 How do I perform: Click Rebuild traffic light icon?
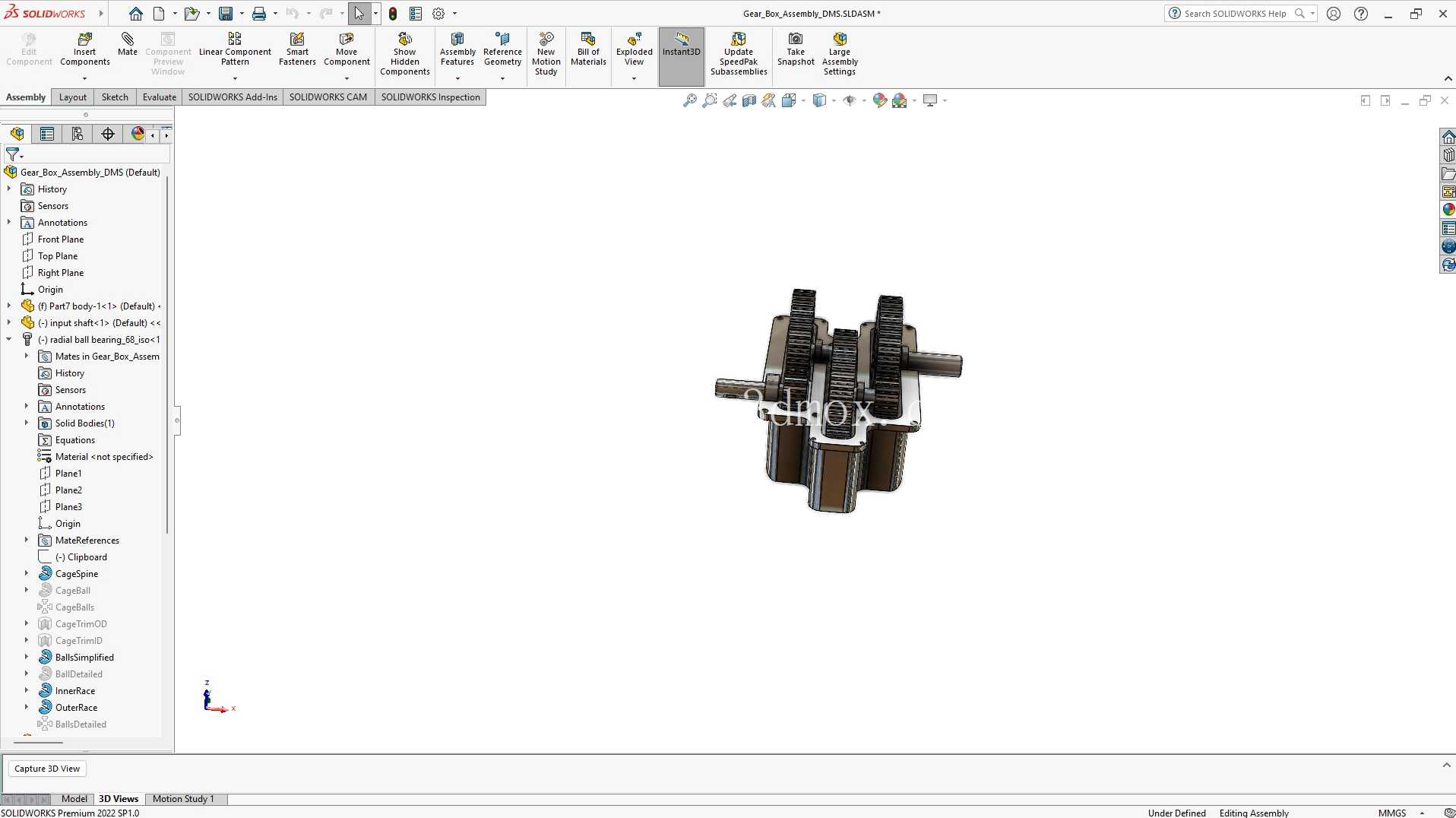[x=393, y=14]
